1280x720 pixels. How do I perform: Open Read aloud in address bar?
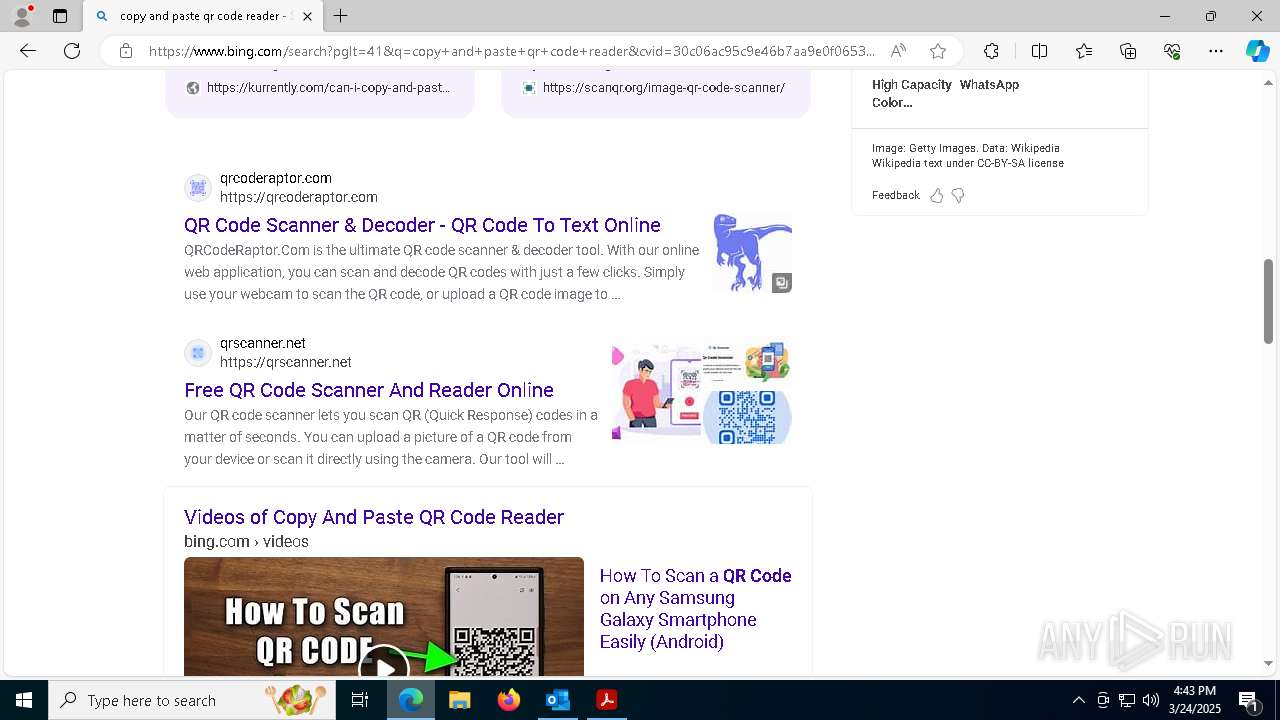coord(898,51)
